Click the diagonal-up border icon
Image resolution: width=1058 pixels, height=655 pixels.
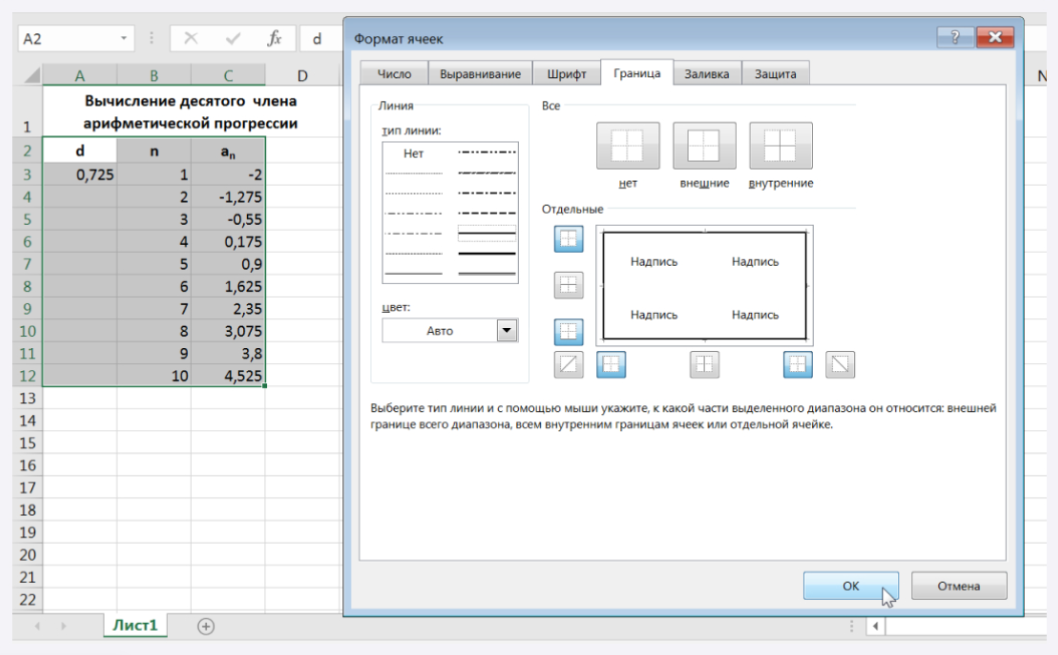click(568, 365)
